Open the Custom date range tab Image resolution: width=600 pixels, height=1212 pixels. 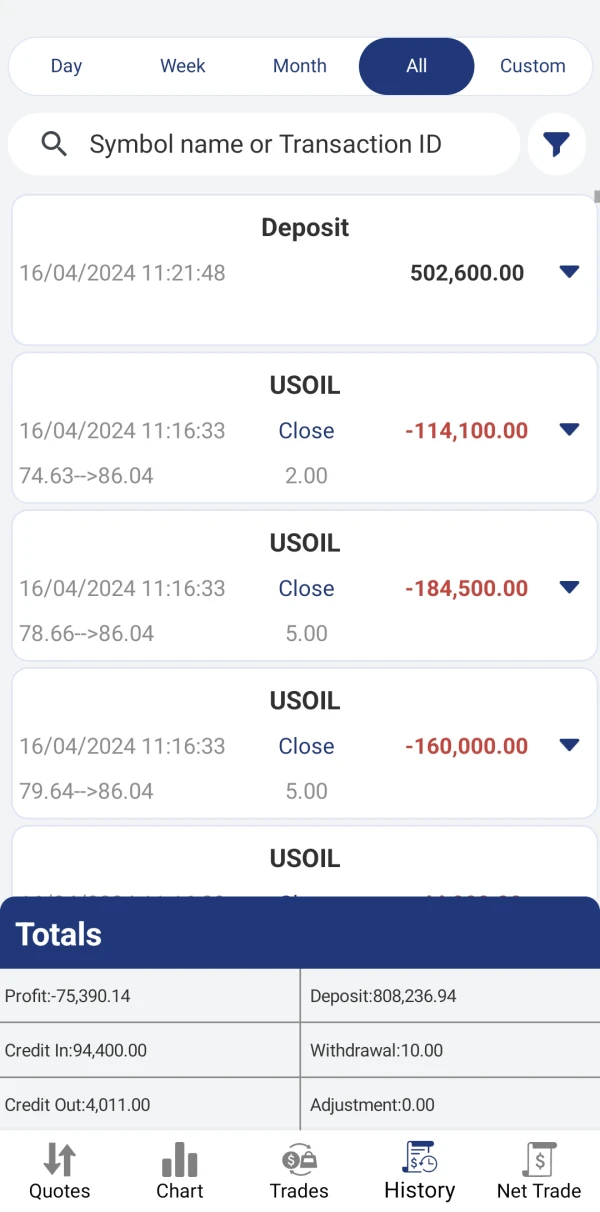click(x=532, y=66)
